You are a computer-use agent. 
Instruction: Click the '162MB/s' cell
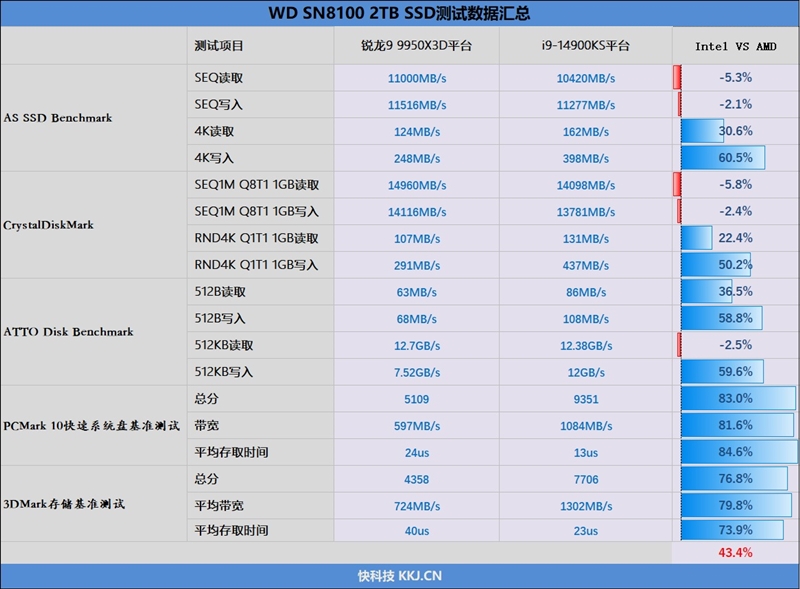(586, 132)
